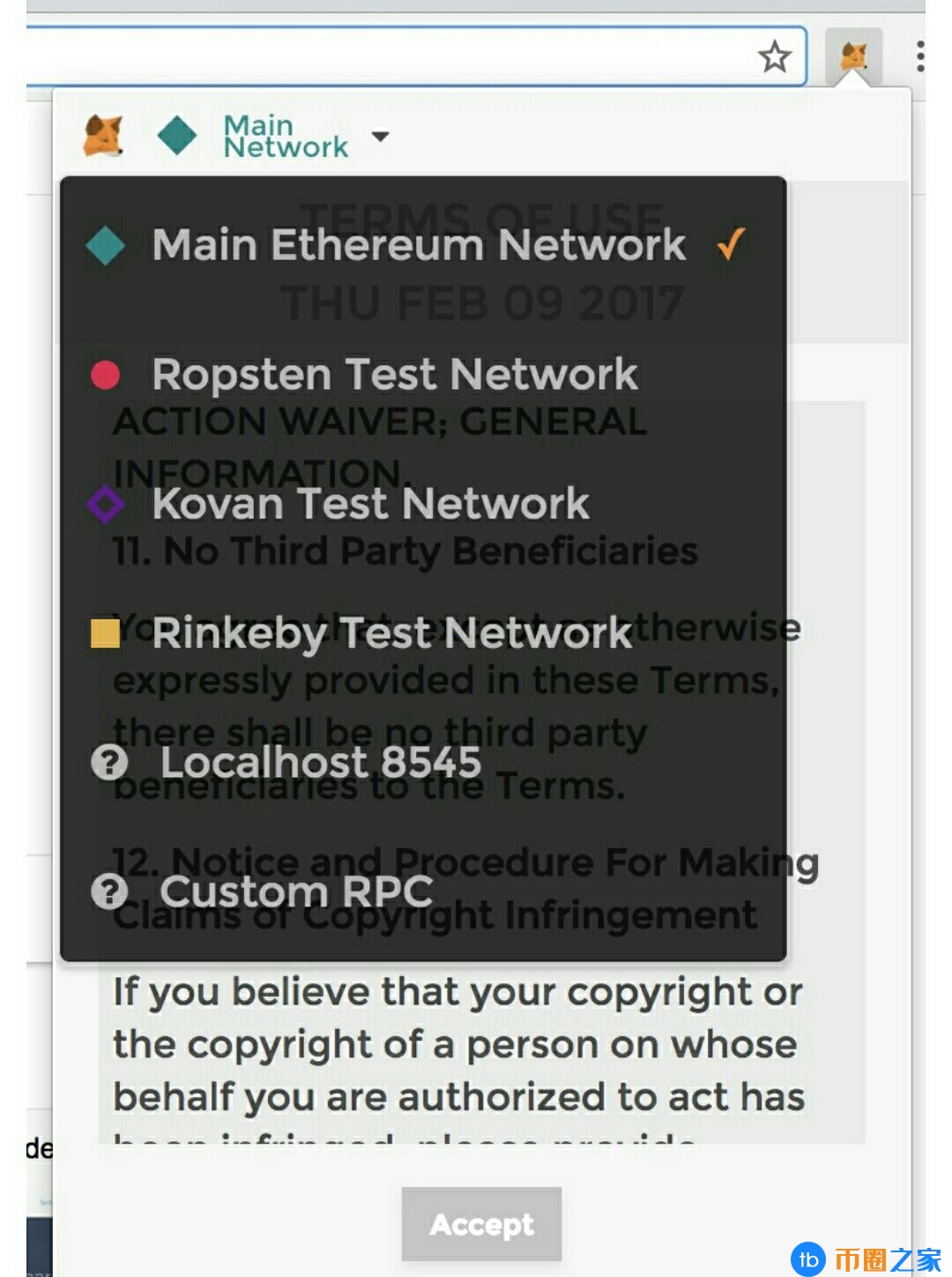Screen dimensions: 952x1277
Task: Open the browser three-dot menu
Action: pyautogui.click(x=920, y=56)
